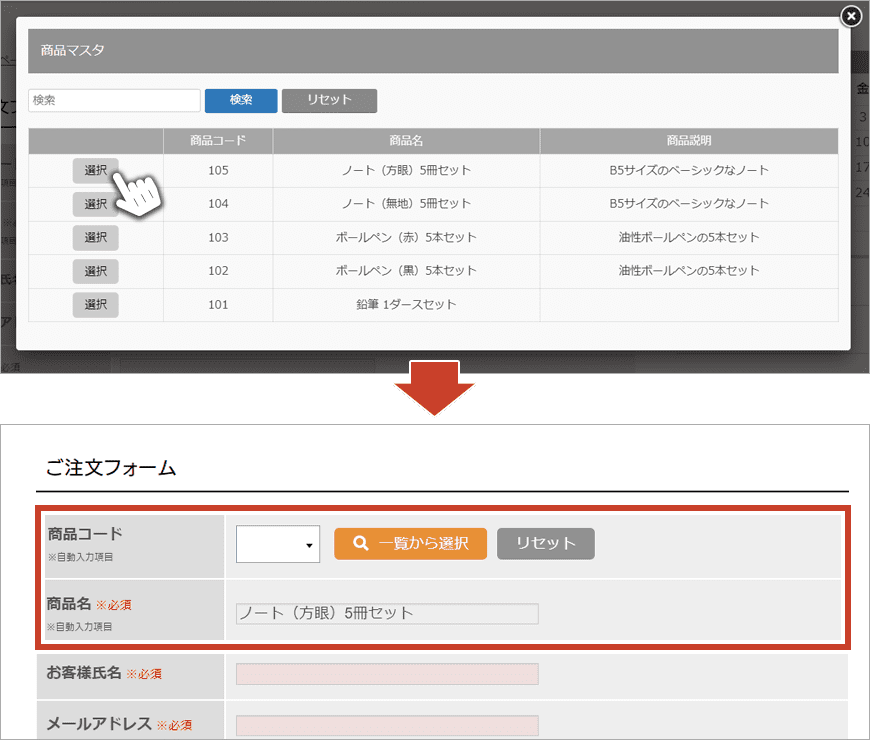The width and height of the screenshot is (870, 740).
Task: Click the お客様氏名 input field
Action: coord(387,674)
